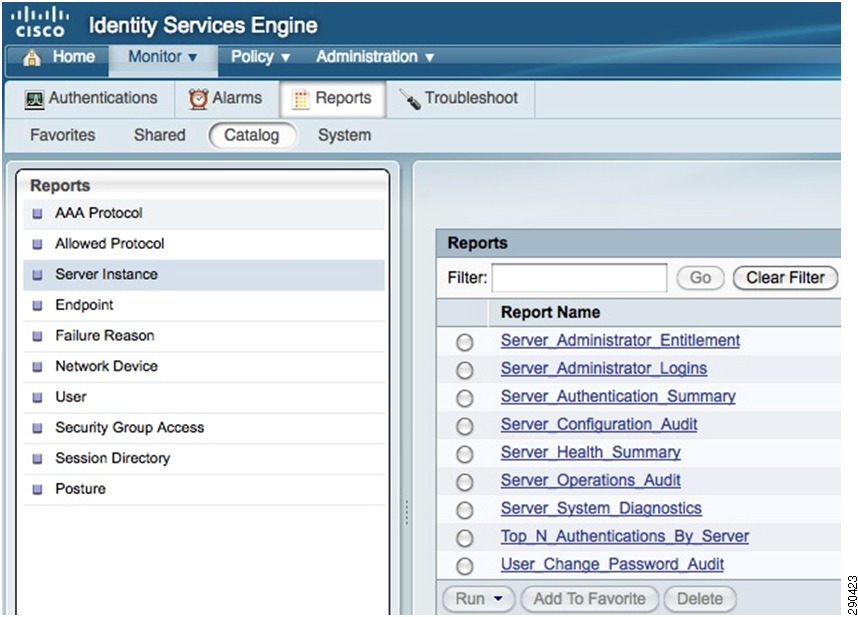Click the Alarms clock icon
The width and height of the screenshot is (858, 617).
pos(198,99)
